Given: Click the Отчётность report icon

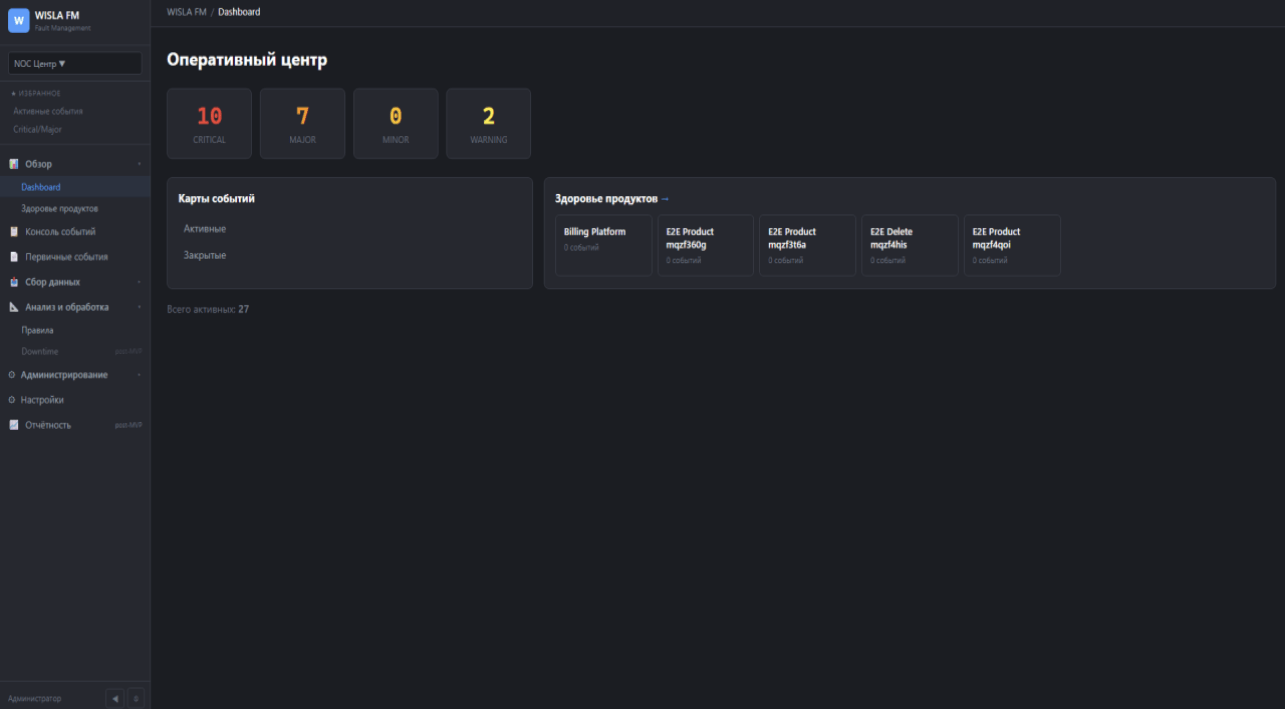Looking at the screenshot, I should pos(14,425).
